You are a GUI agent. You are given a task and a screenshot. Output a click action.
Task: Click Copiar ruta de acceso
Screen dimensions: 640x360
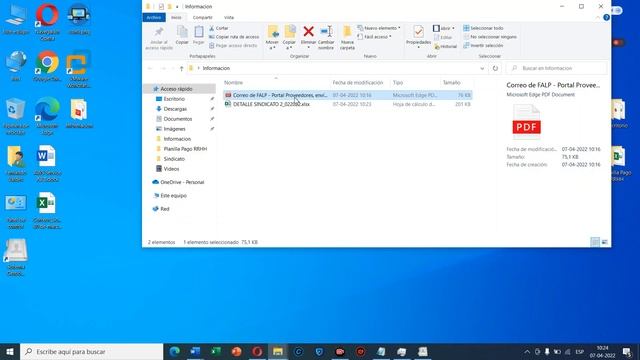click(x=234, y=37)
